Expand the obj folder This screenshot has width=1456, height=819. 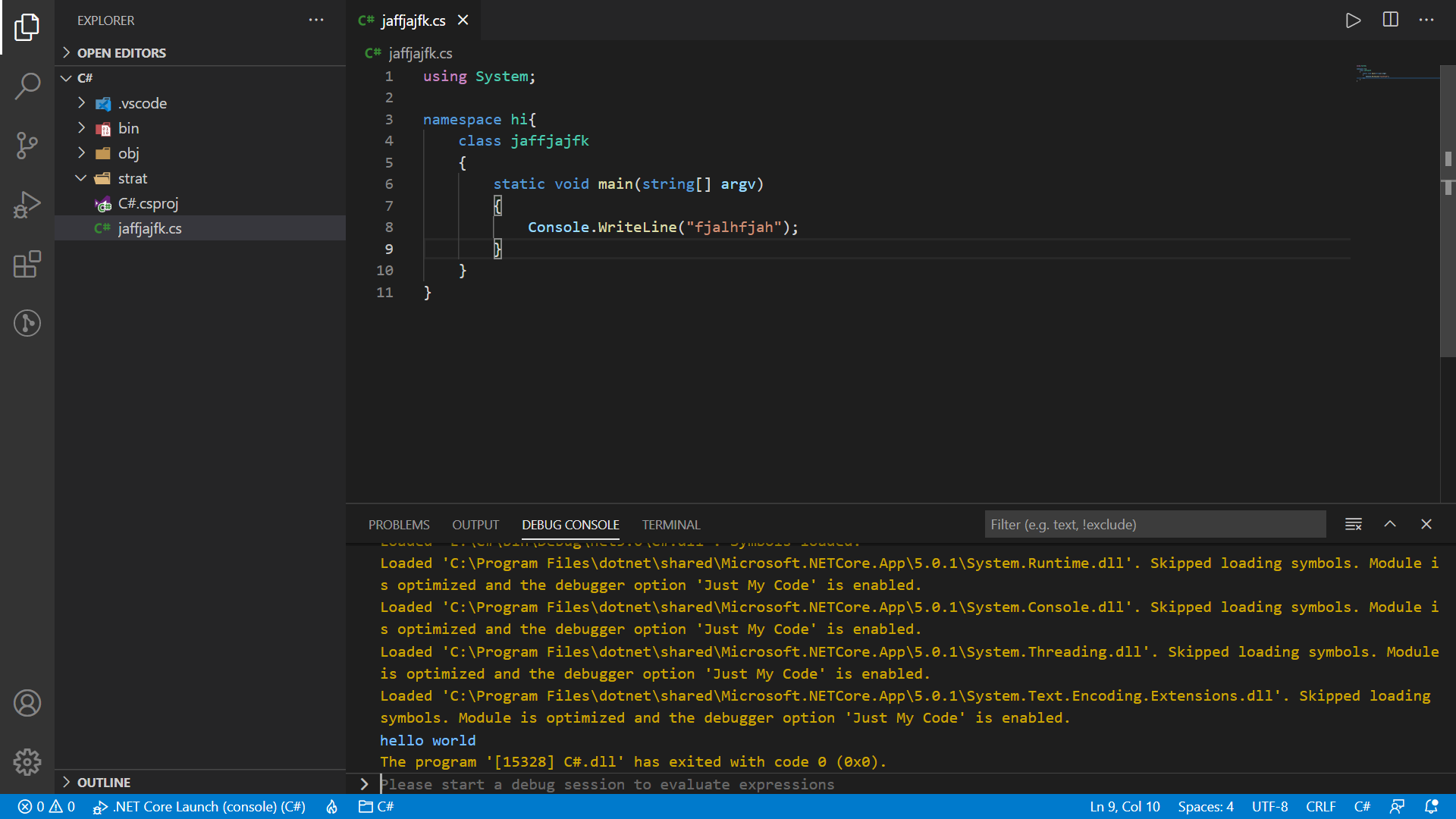(200, 153)
